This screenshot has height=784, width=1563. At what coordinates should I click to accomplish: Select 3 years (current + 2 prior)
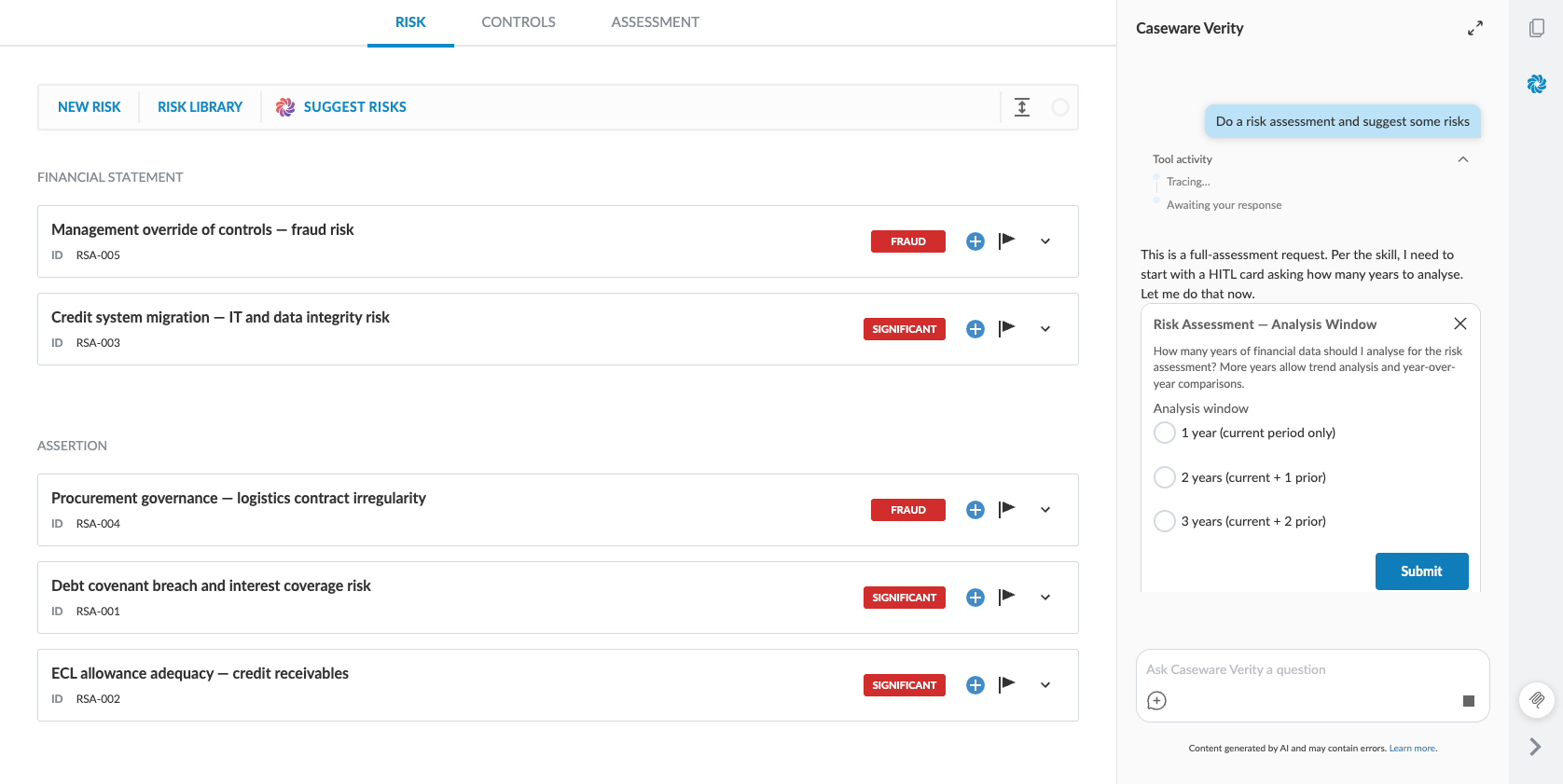click(x=1165, y=521)
